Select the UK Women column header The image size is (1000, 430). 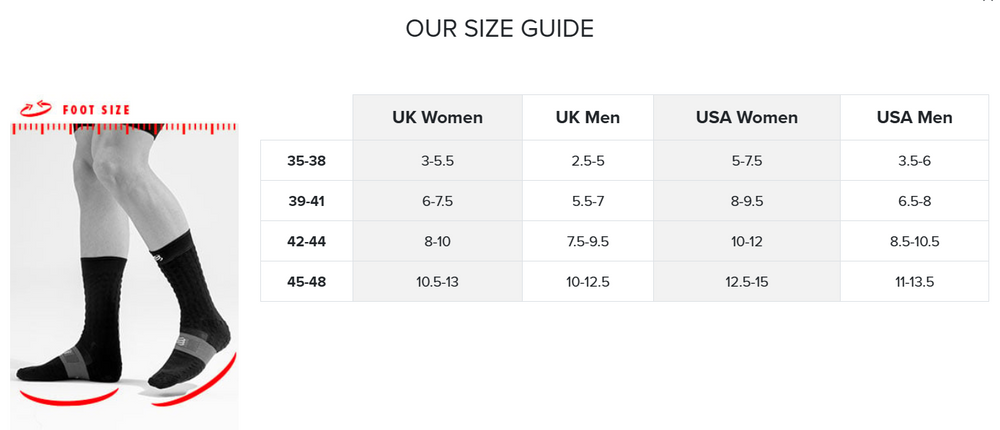(x=437, y=118)
